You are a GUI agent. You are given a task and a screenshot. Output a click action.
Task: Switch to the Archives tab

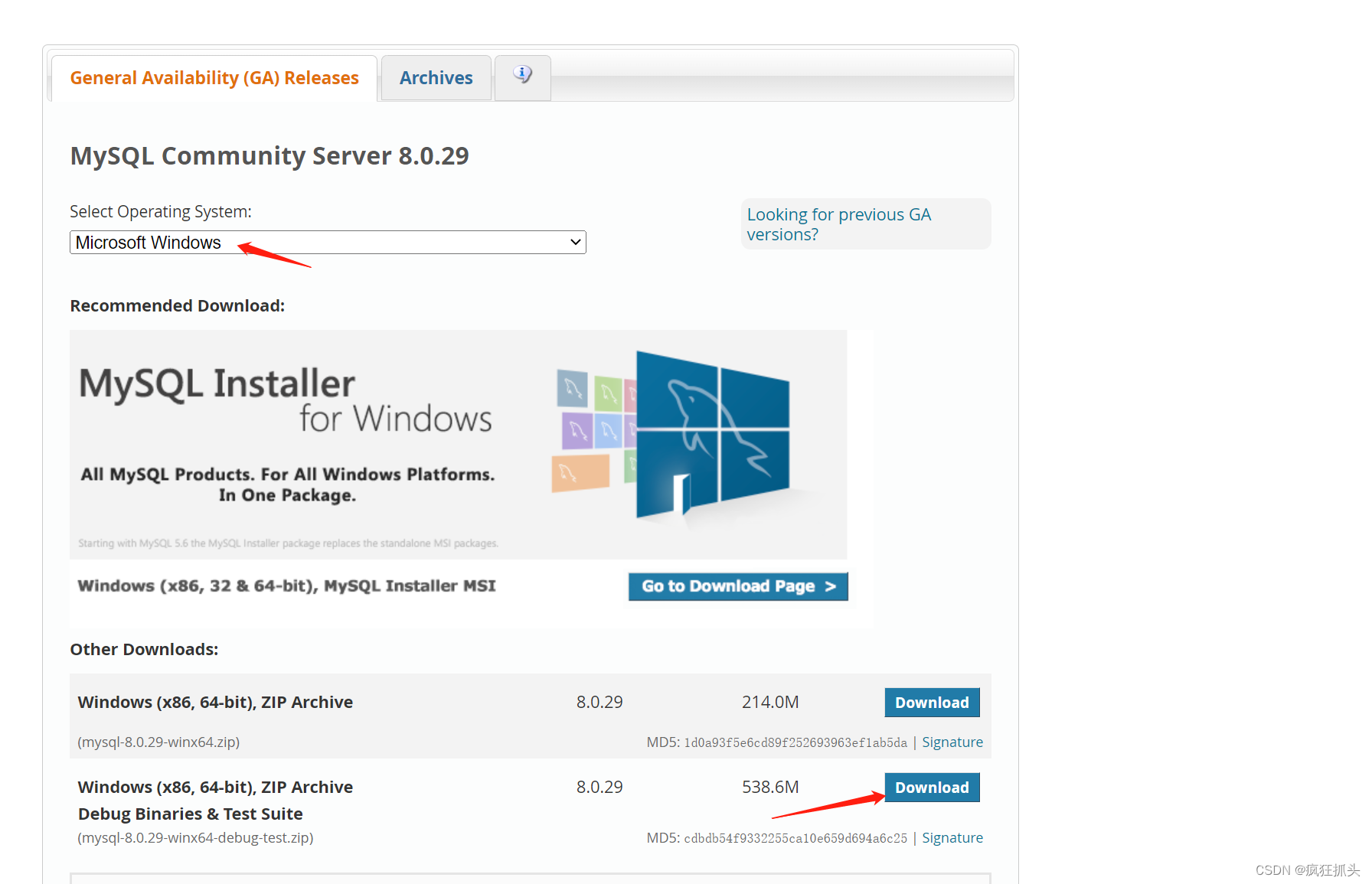click(x=436, y=78)
